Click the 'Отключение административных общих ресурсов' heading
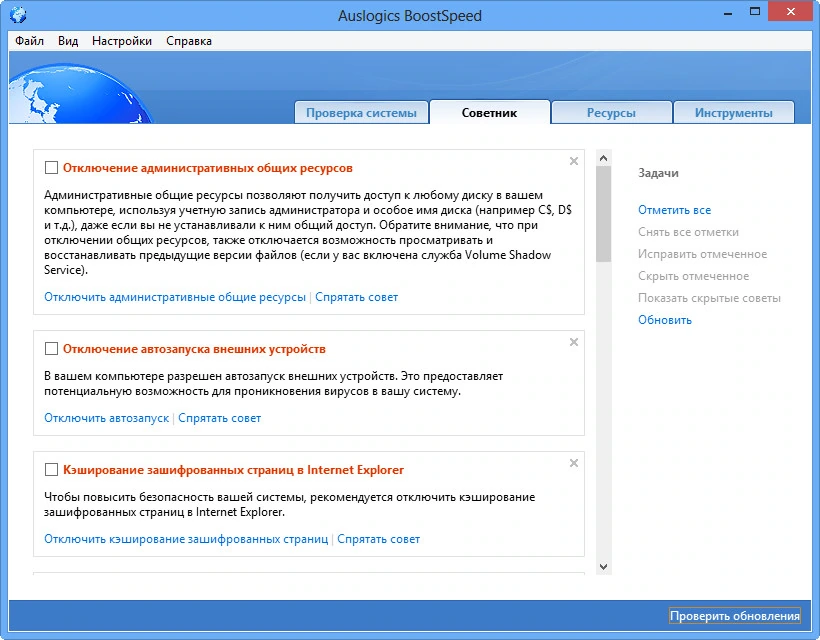Viewport: 820px width, 640px height. [x=208, y=168]
